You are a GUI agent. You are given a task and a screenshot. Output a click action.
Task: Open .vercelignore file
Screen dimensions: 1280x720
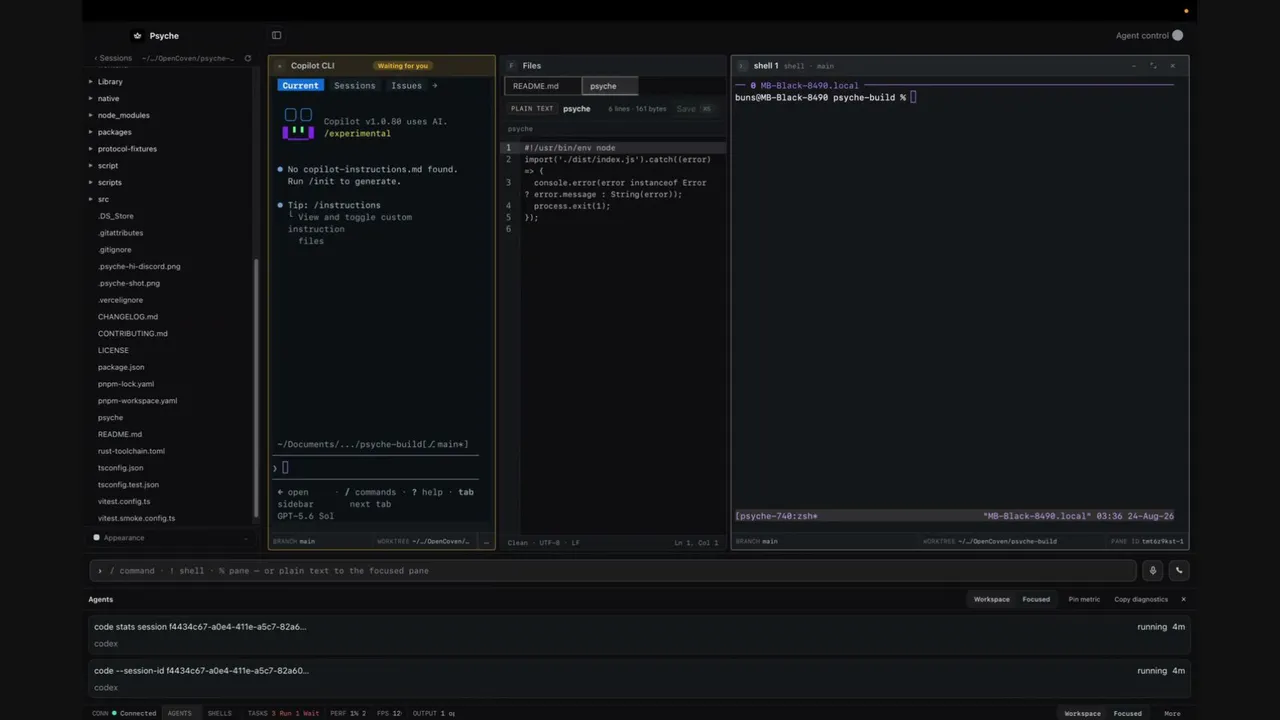coord(121,300)
